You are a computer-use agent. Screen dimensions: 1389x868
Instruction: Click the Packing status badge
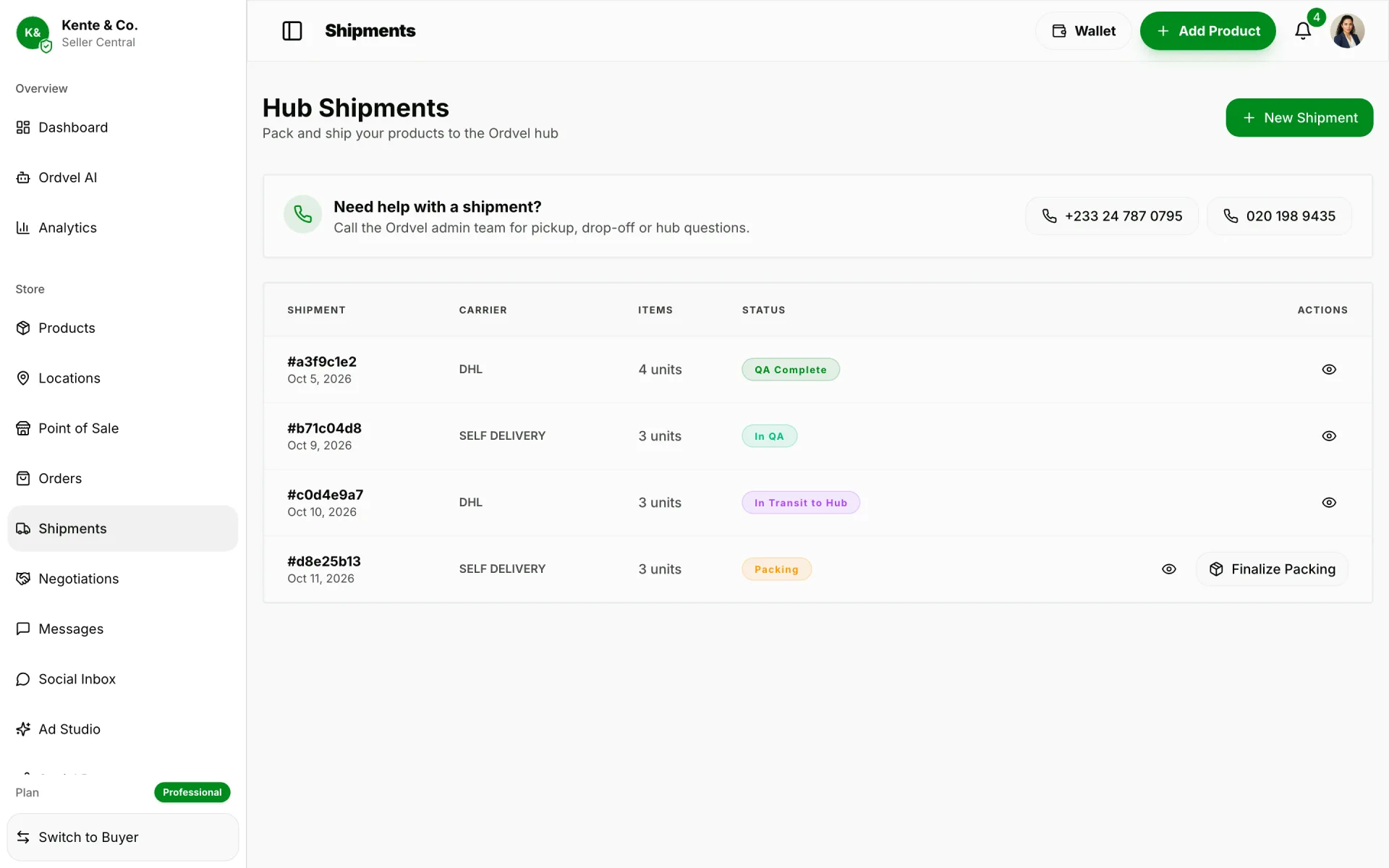coord(776,569)
